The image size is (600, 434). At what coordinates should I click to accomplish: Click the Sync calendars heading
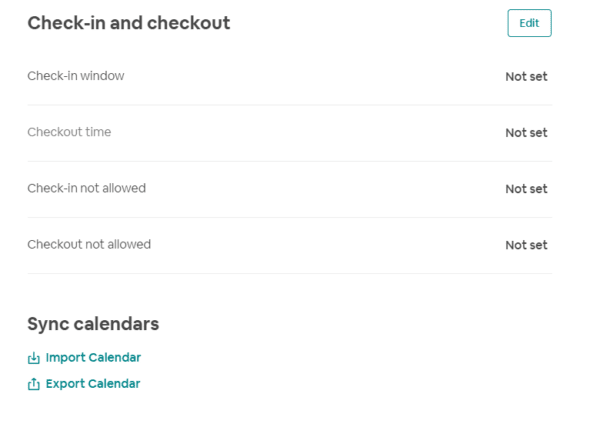[93, 324]
